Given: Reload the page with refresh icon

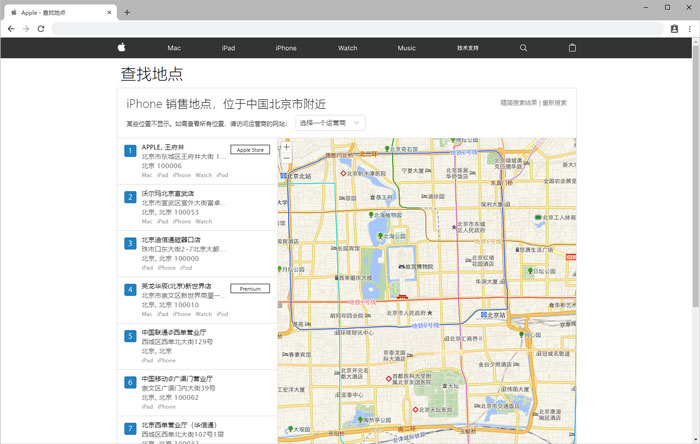Looking at the screenshot, I should (41, 29).
